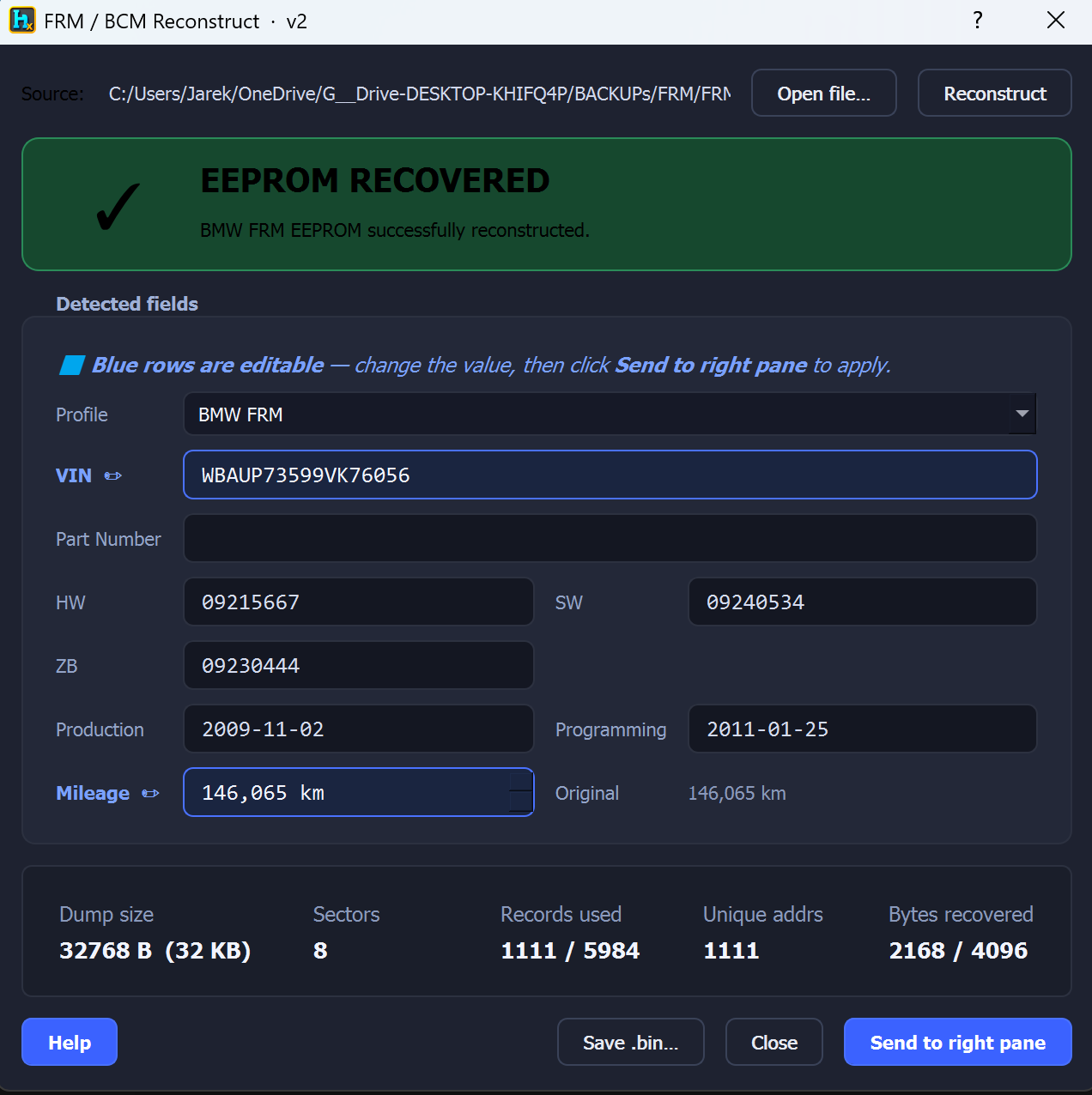Click the FRM / BCM Reconstruct app icon
This screenshot has width=1092, height=1095.
click(x=22, y=20)
